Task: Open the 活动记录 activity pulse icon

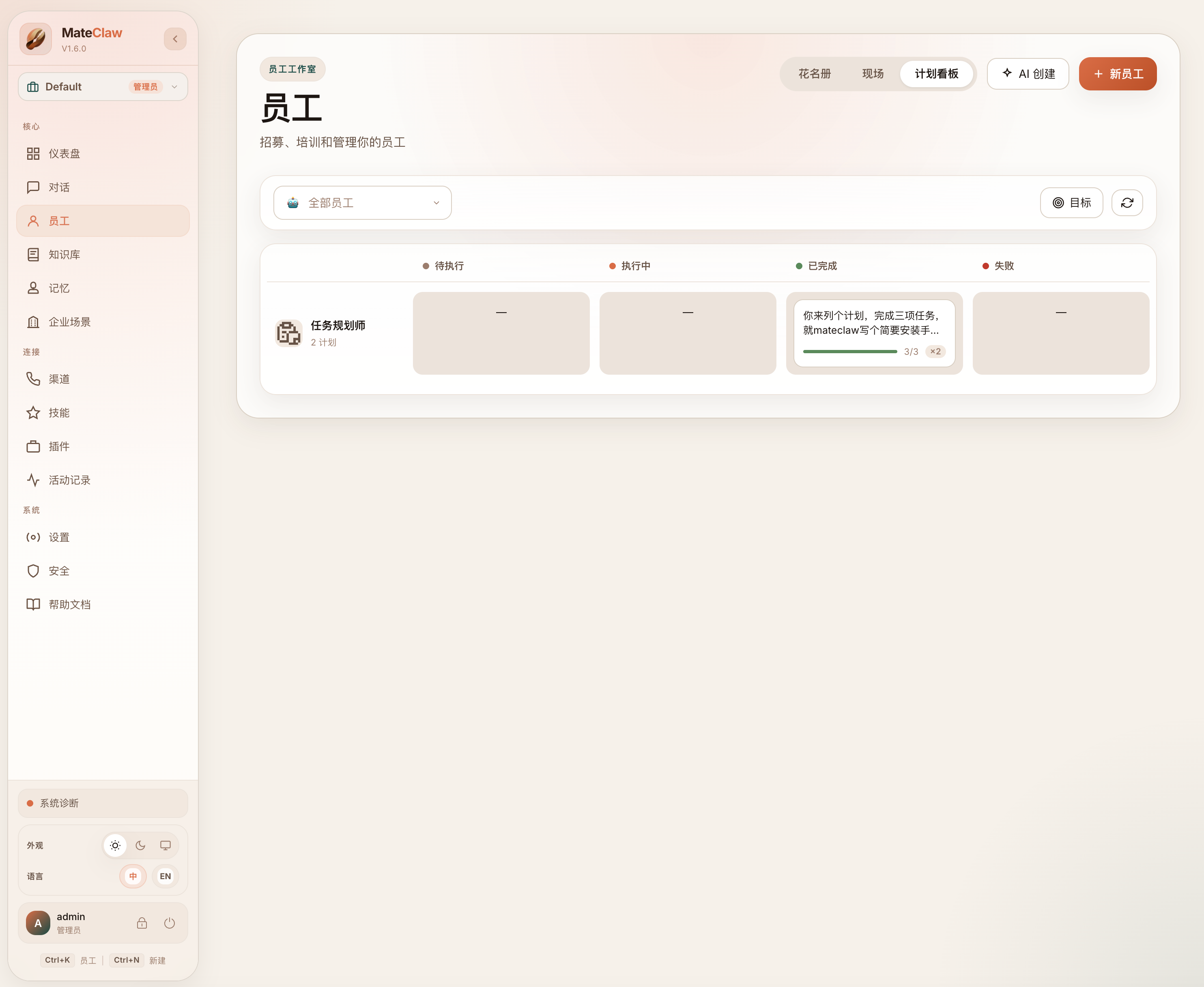Action: coord(33,481)
